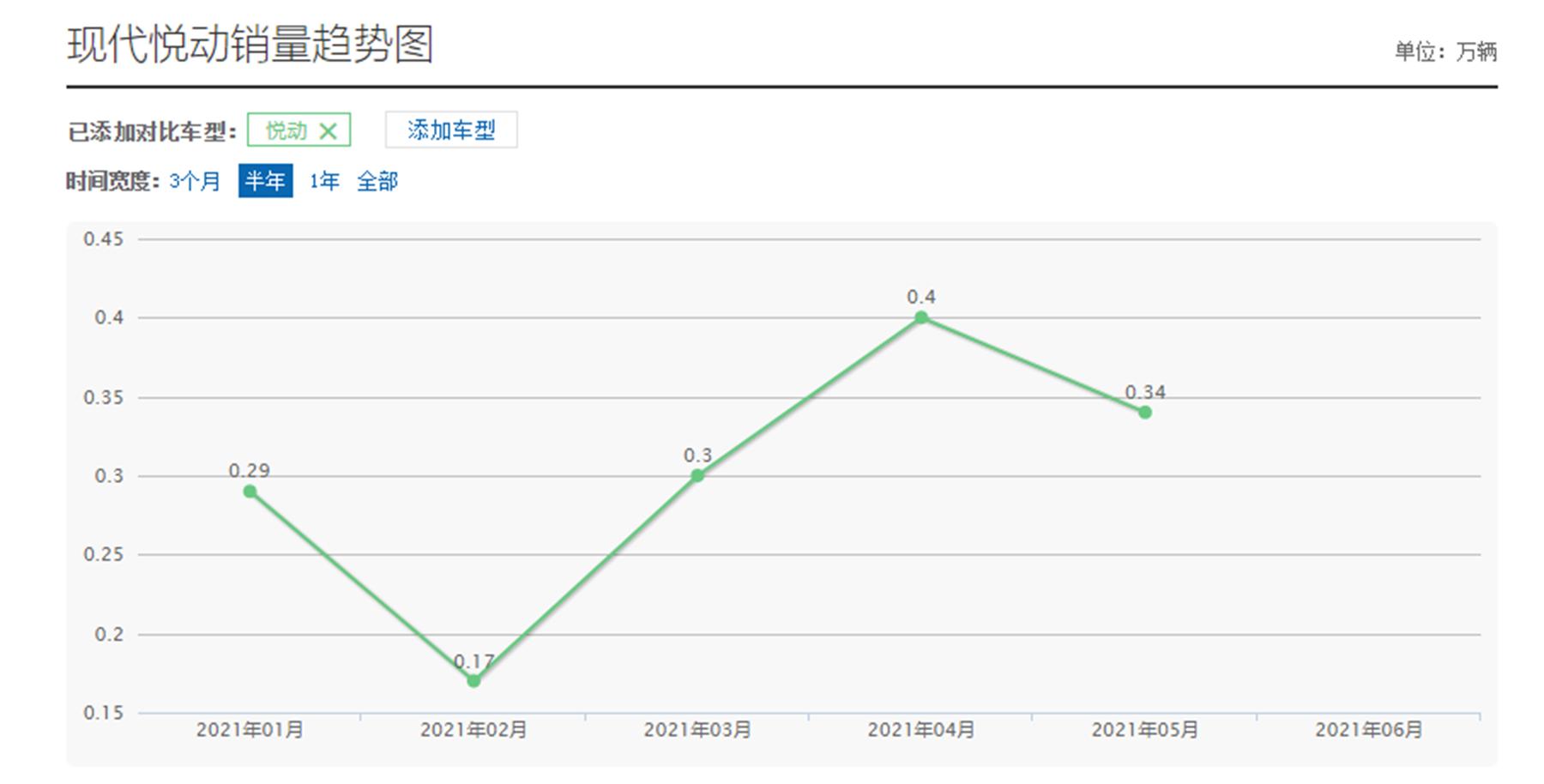Click the 现代悦动销量趋势图 title
This screenshot has width=1544, height=784.
pos(250,45)
